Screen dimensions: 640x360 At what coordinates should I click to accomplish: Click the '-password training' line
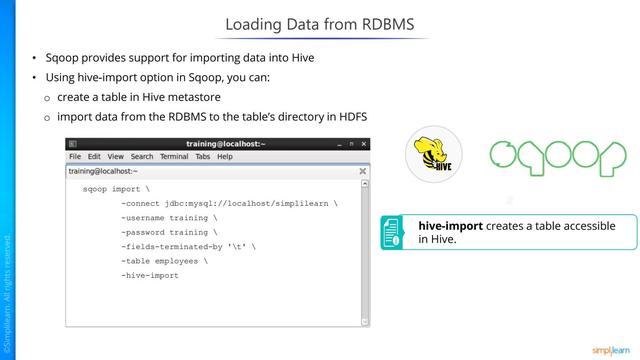pos(169,232)
